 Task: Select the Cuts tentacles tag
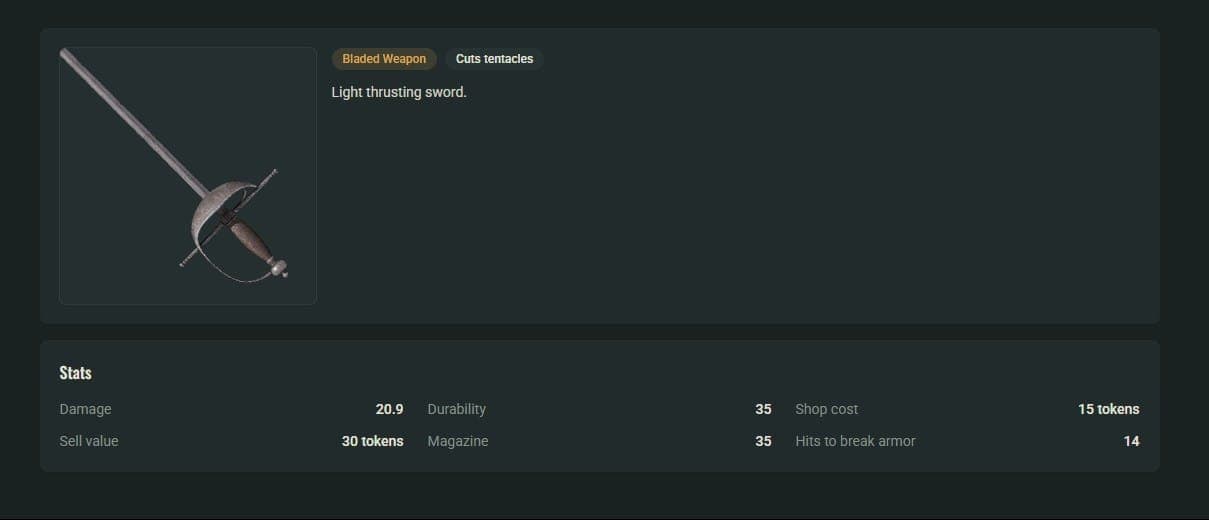tap(494, 59)
